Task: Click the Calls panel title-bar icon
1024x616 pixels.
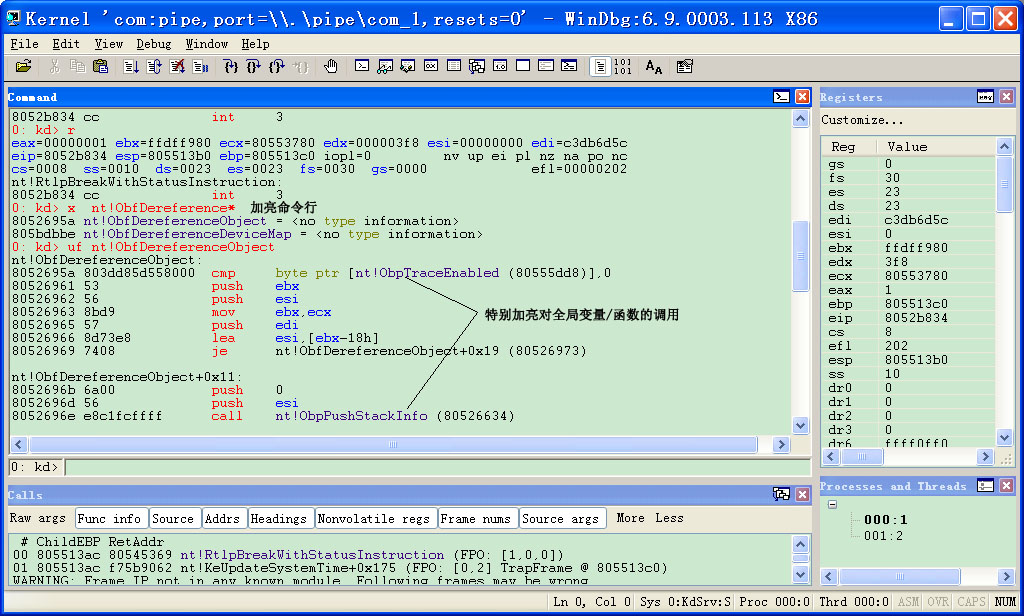Action: tap(781, 494)
